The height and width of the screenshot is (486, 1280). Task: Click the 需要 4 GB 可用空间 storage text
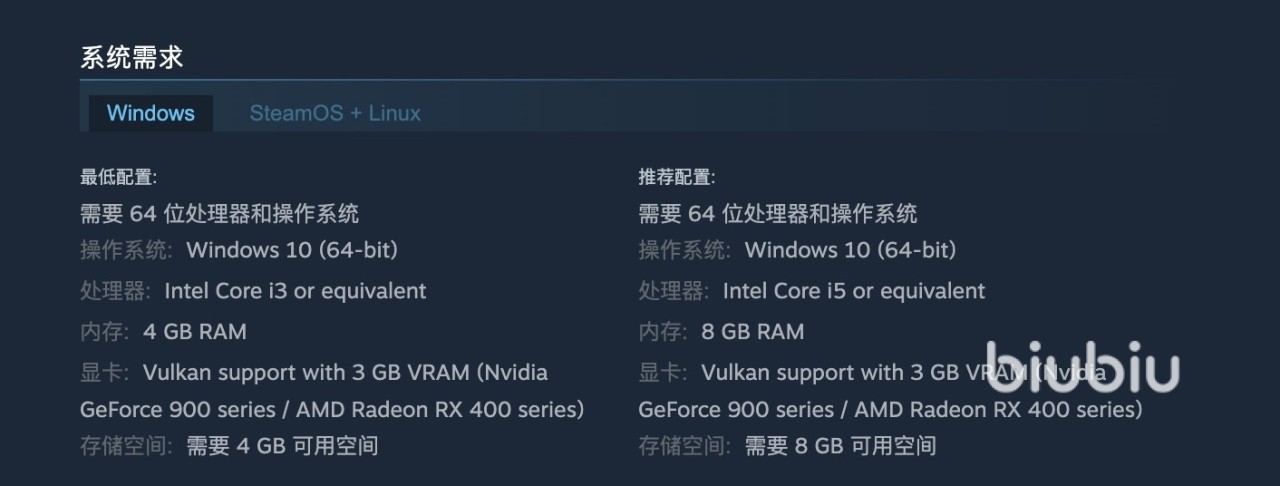[282, 446]
